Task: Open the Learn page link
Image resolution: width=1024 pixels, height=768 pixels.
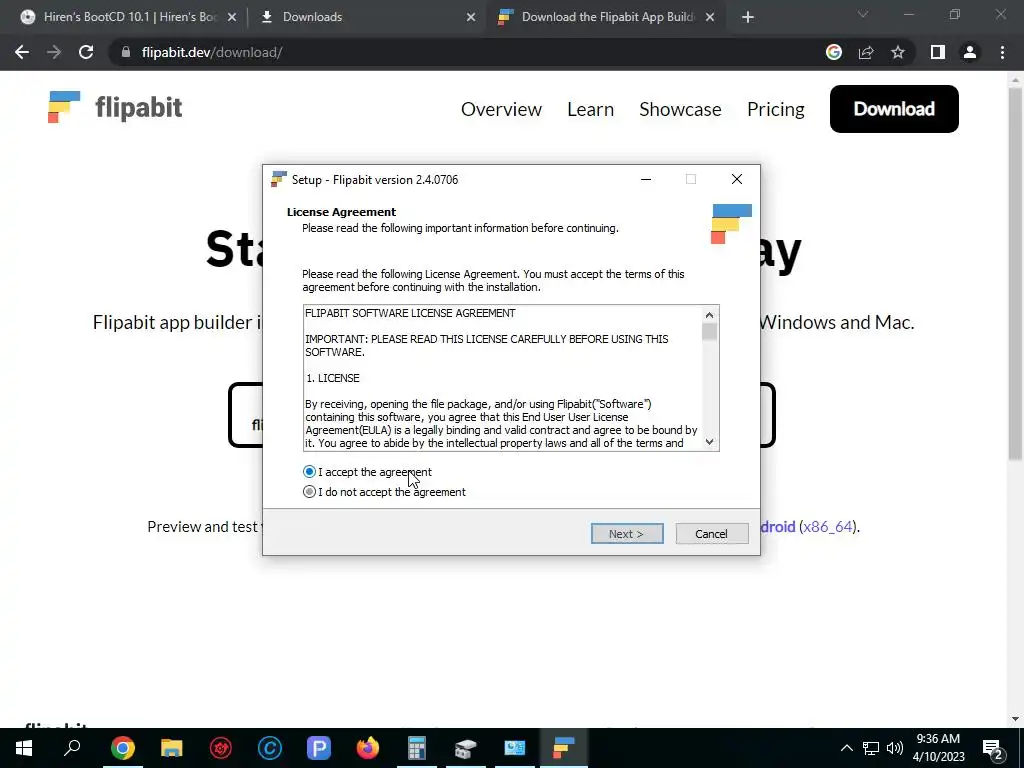Action: [590, 109]
